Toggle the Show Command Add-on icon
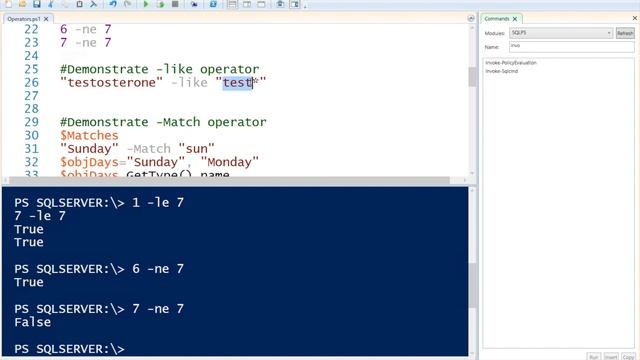The height and width of the screenshot is (360, 640). pos(295,4)
